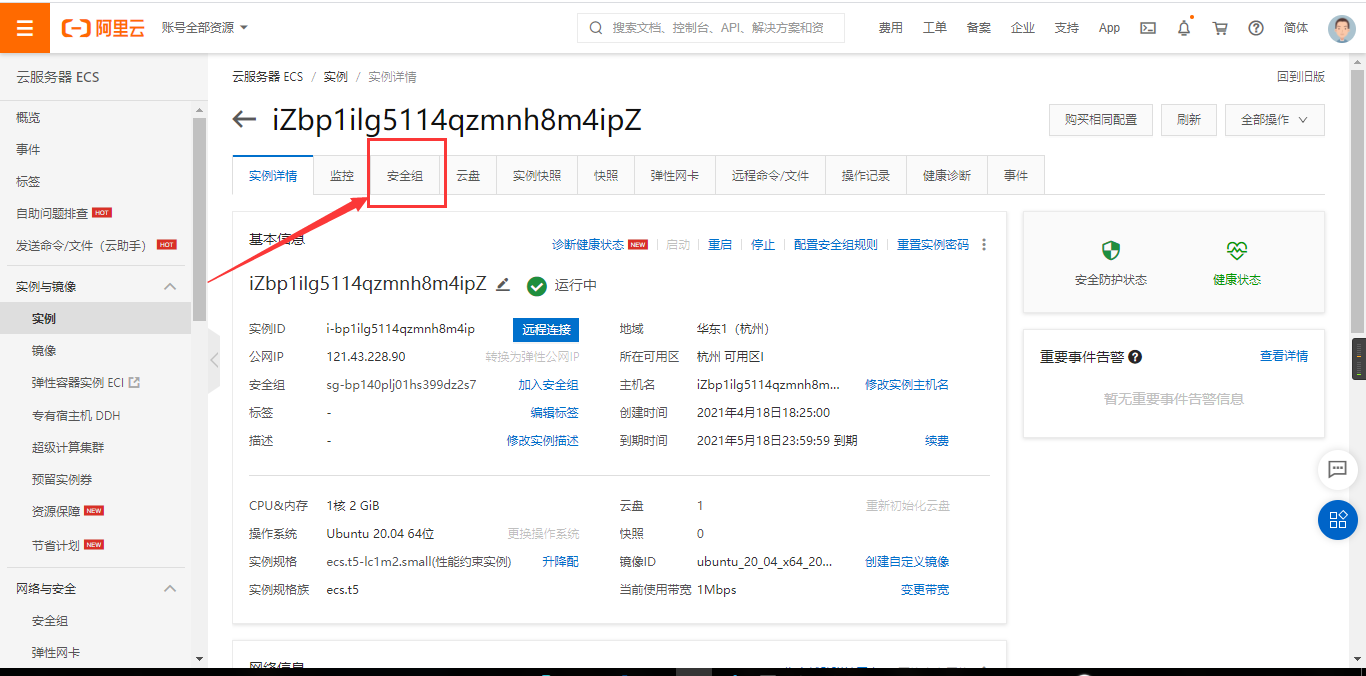
Task: Click the 停止 link
Action: (763, 245)
